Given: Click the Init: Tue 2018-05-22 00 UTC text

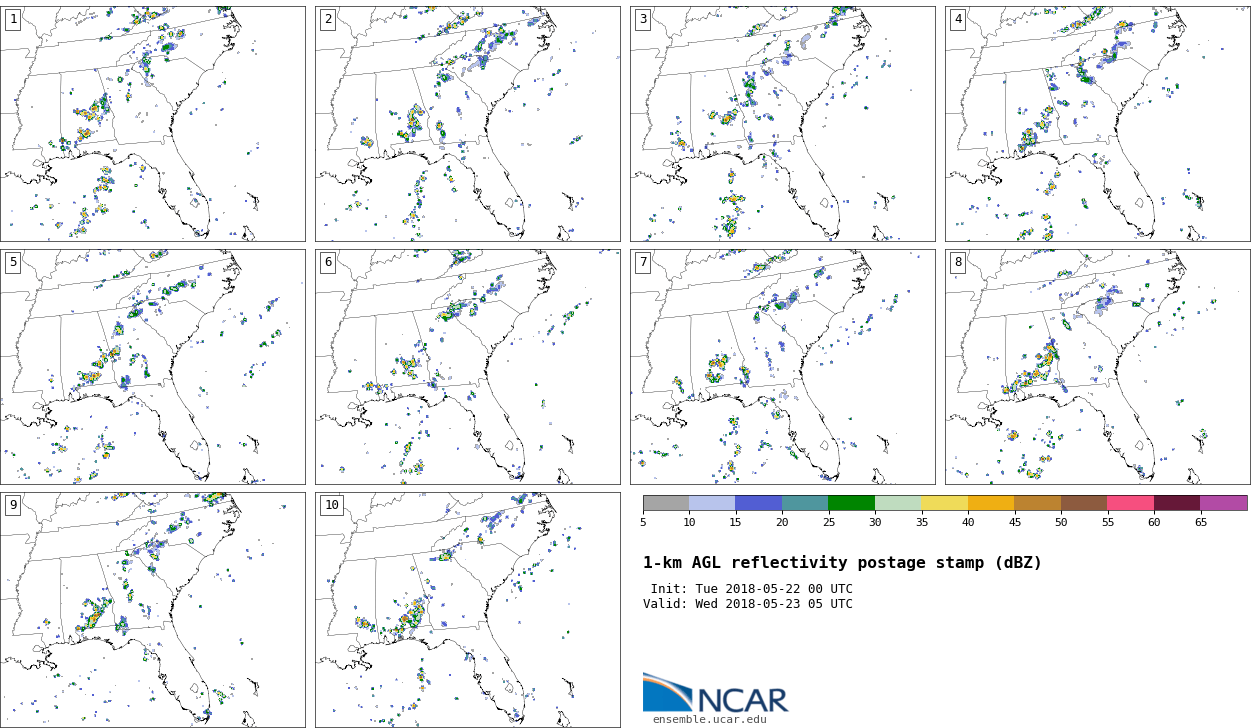Looking at the screenshot, I should click(x=752, y=589).
